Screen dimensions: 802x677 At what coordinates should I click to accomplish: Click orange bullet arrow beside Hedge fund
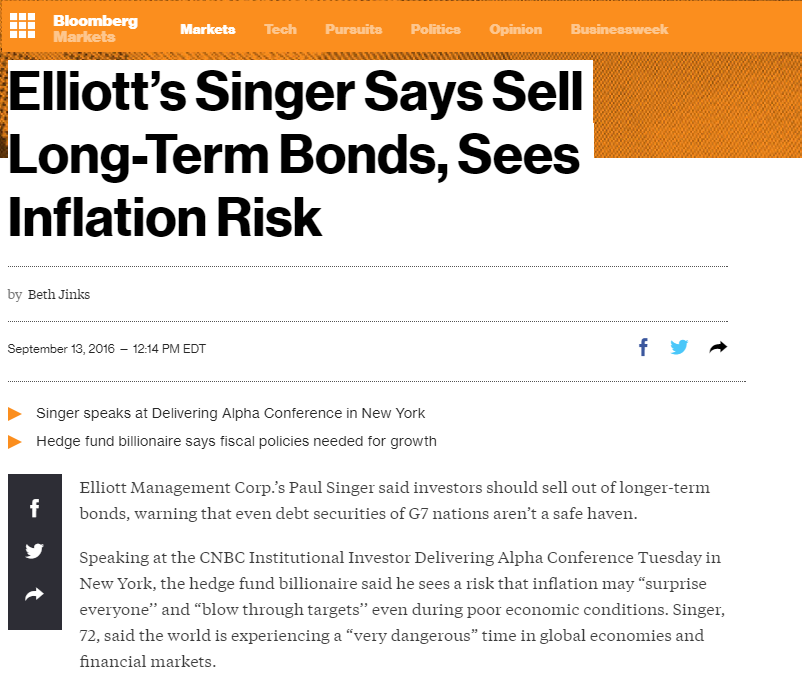15,442
